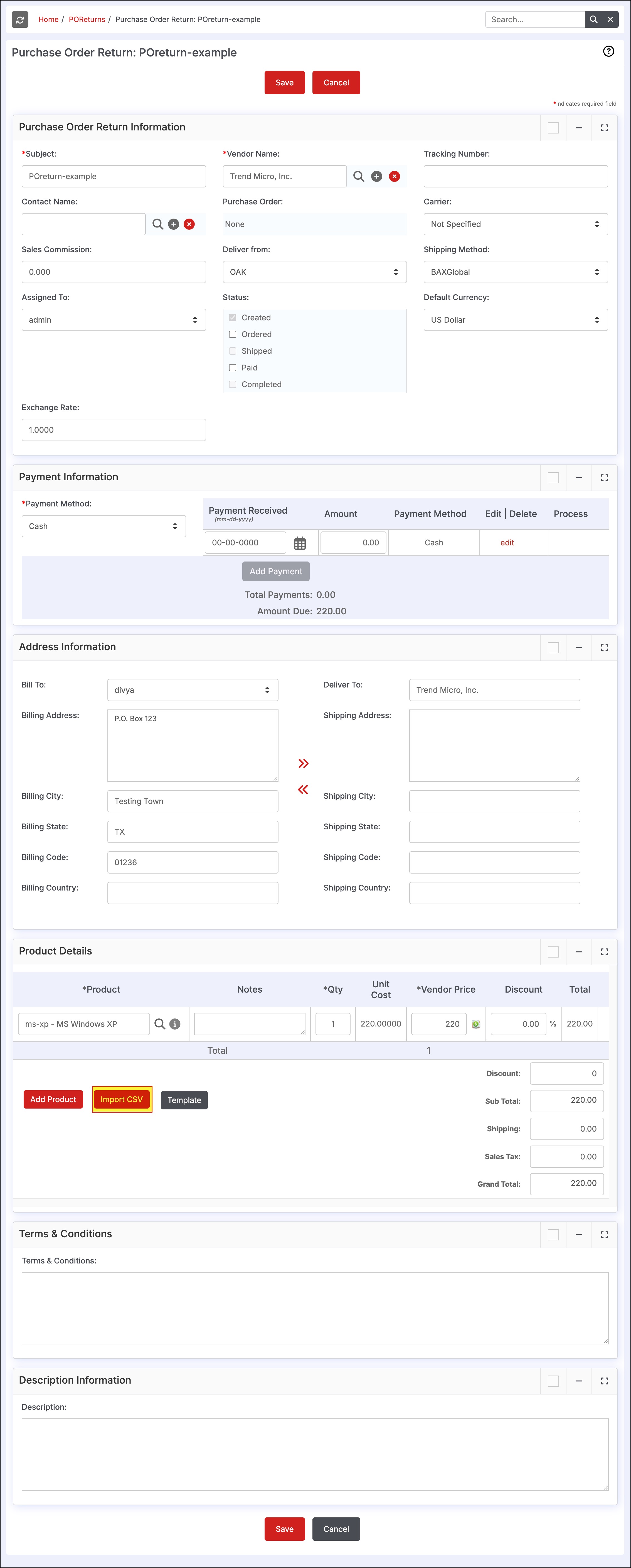
Task: Expand Product Details panel to fullscreen
Action: click(604, 952)
